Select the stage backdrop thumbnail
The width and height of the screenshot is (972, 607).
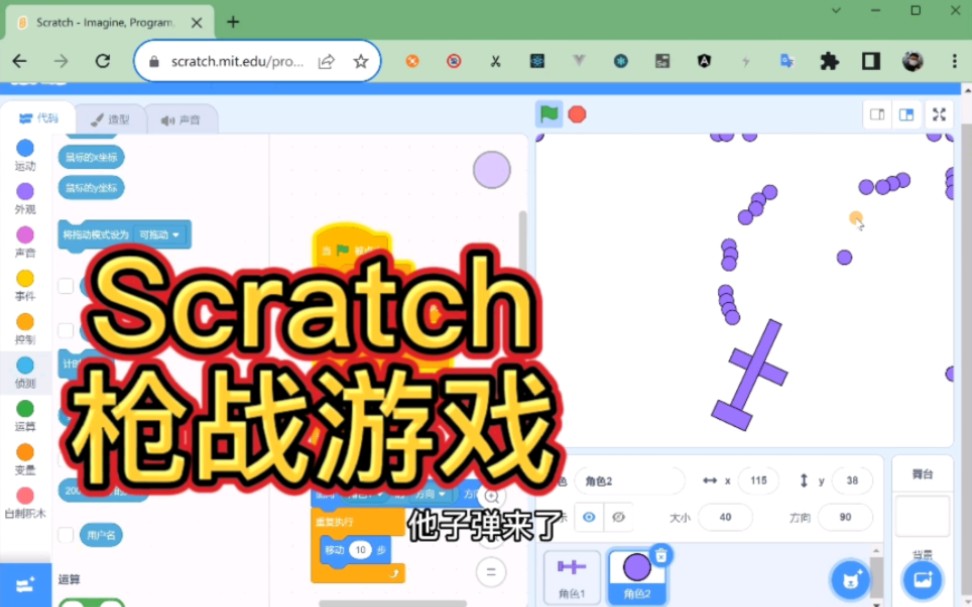[922, 516]
